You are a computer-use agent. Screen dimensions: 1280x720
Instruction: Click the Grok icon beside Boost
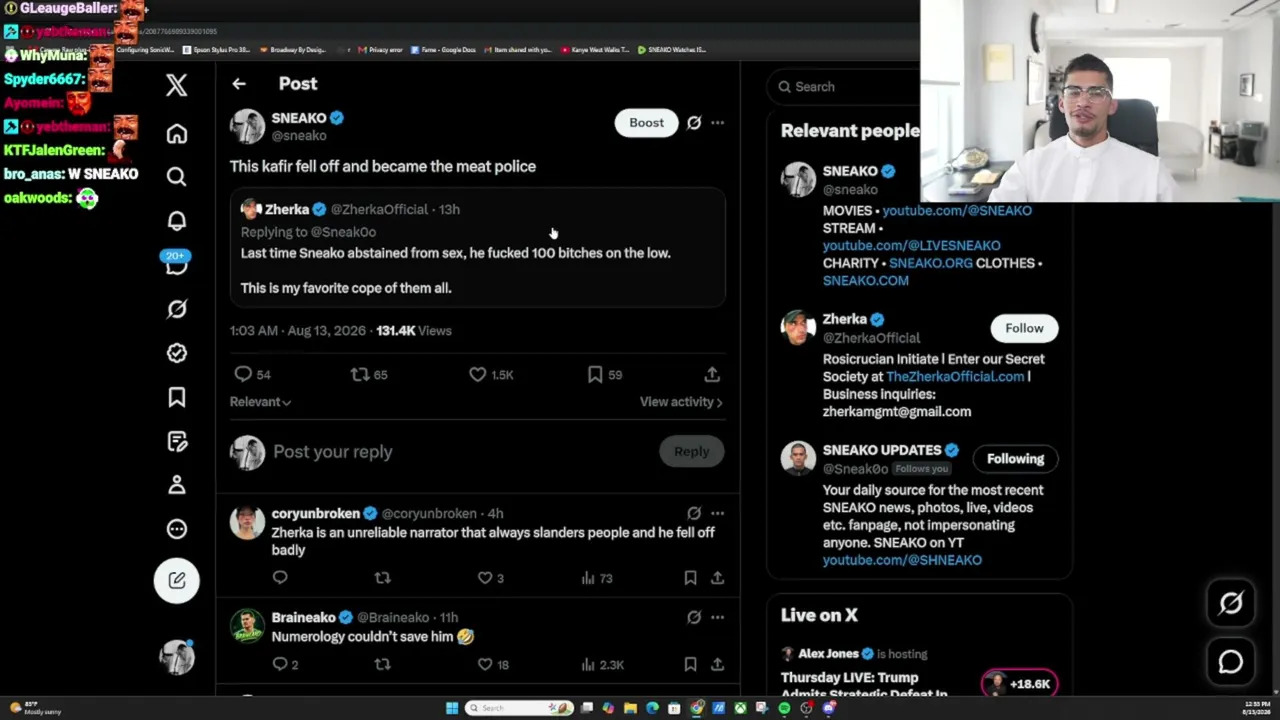pos(694,123)
